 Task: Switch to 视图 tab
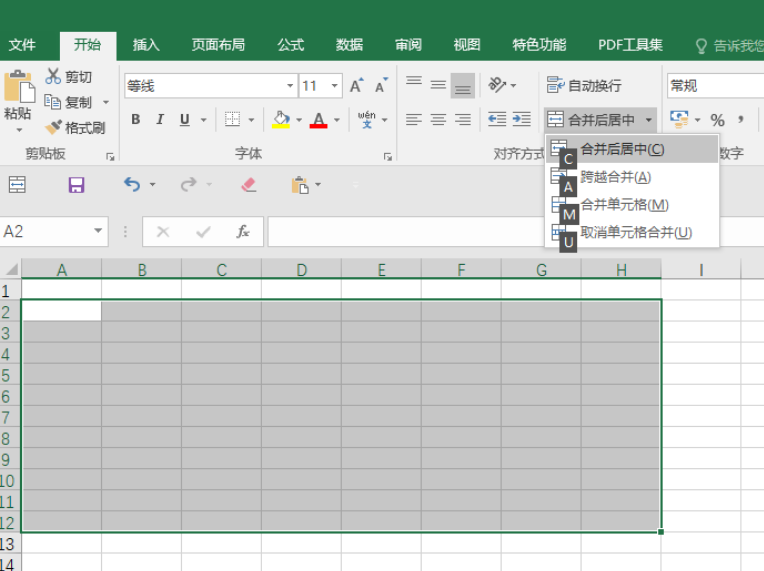(x=467, y=45)
